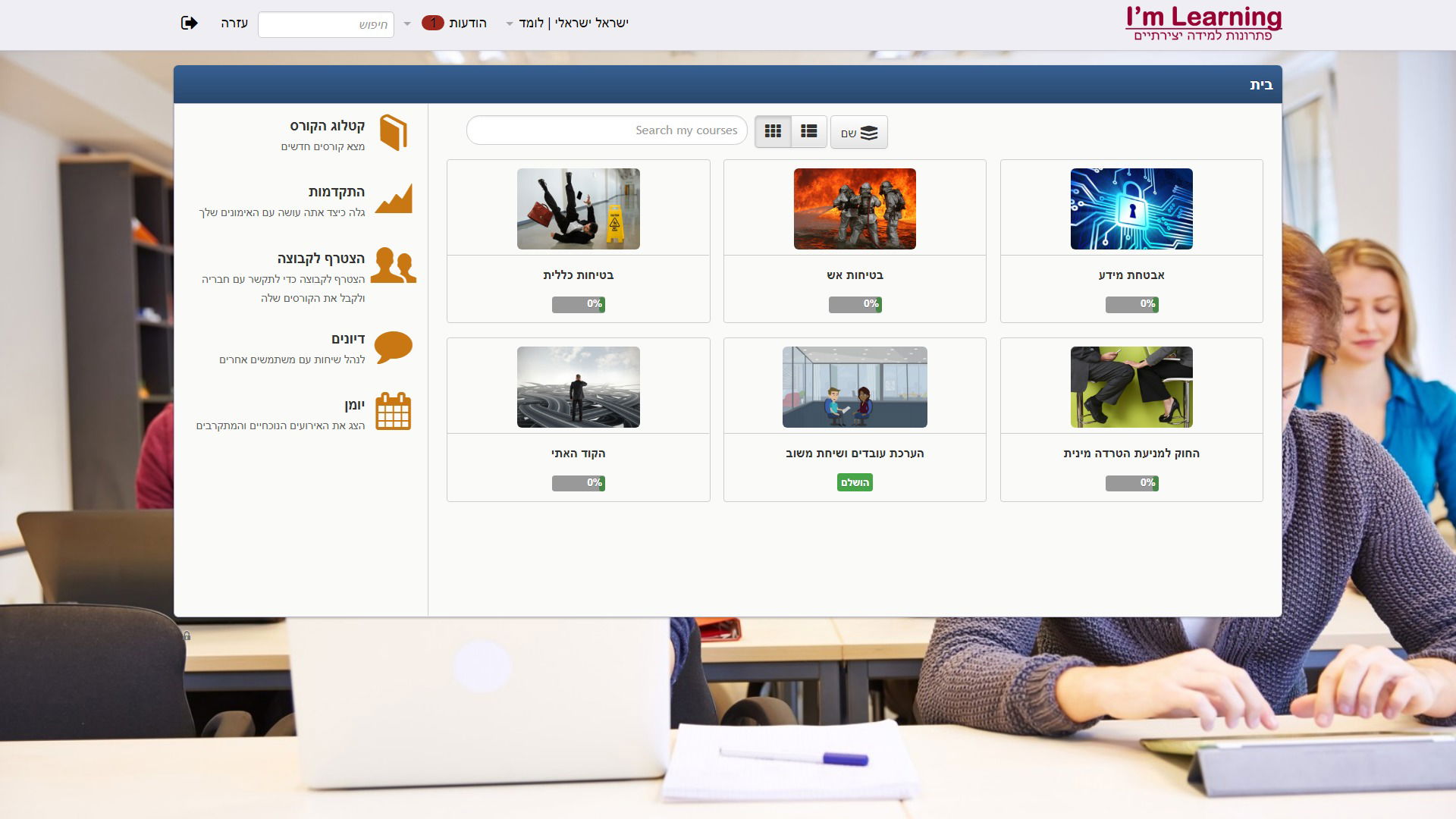Open the calendar icon
The width and height of the screenshot is (1456, 819).
click(x=393, y=412)
